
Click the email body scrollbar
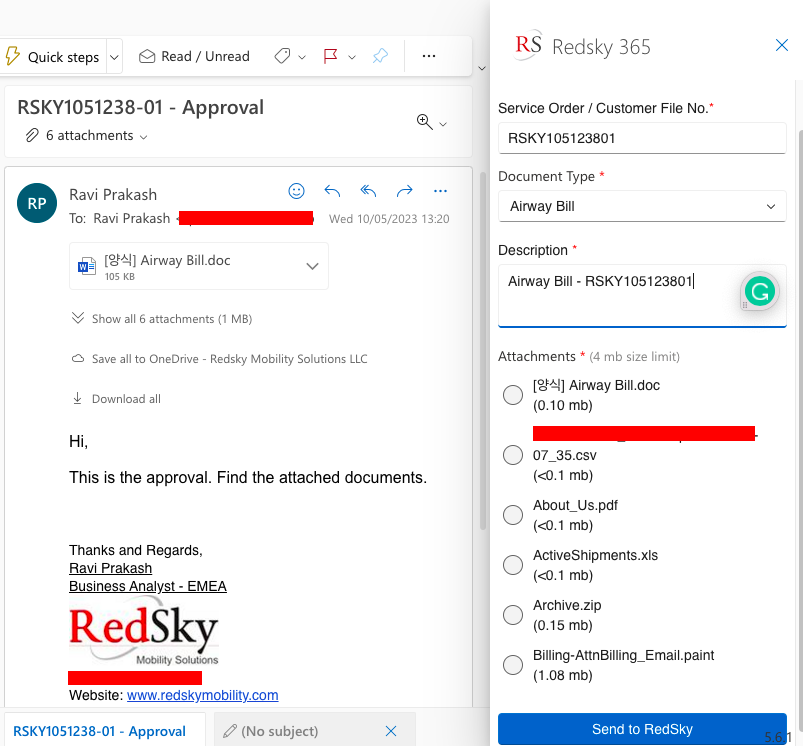click(482, 351)
